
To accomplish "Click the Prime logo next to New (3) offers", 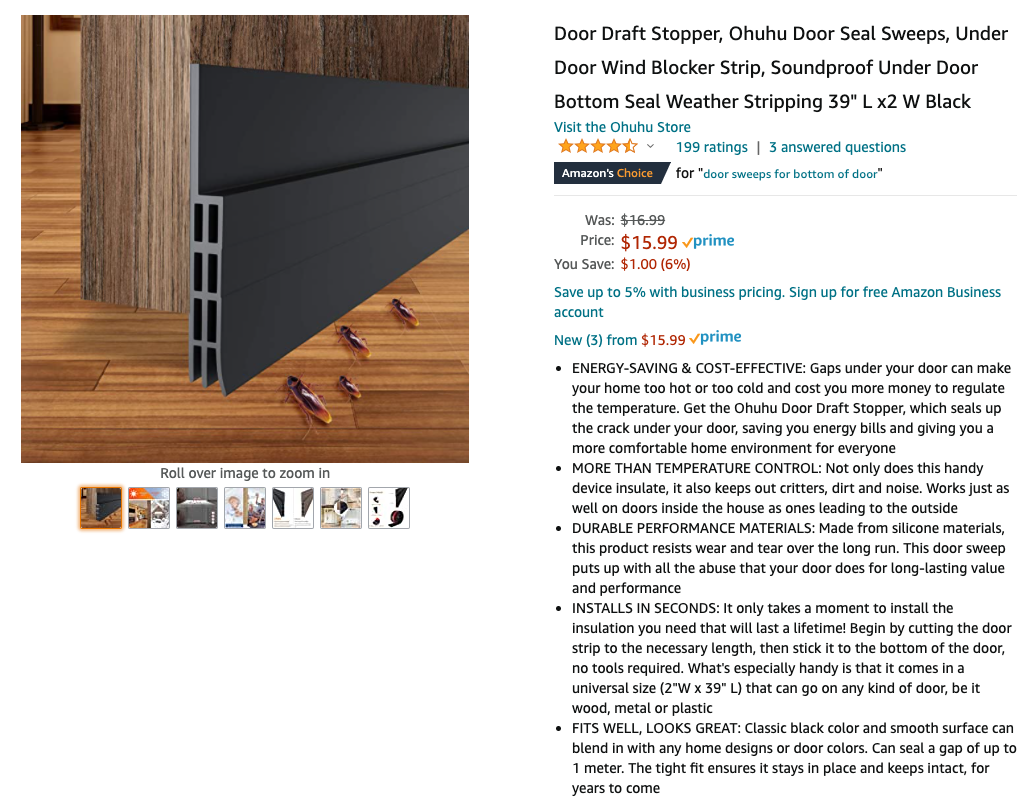I will tap(715, 338).
